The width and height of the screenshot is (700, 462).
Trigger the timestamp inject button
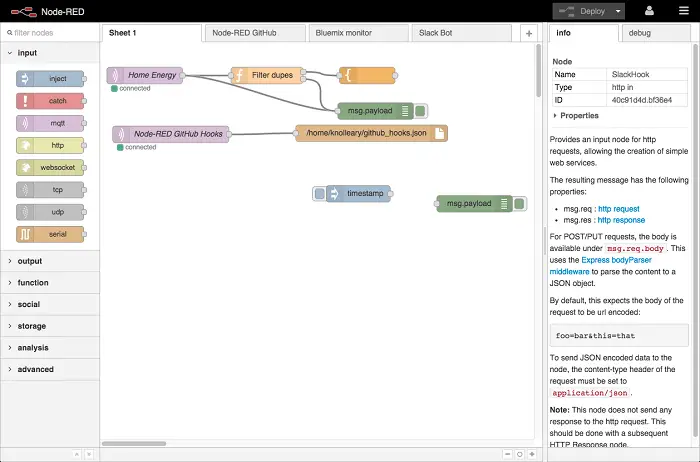[320, 193]
